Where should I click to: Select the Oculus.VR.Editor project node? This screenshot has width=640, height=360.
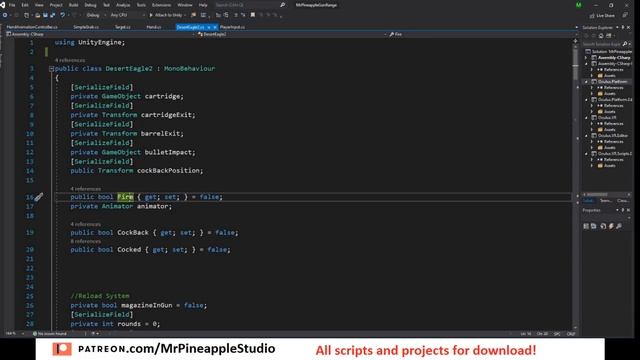tap(610, 136)
